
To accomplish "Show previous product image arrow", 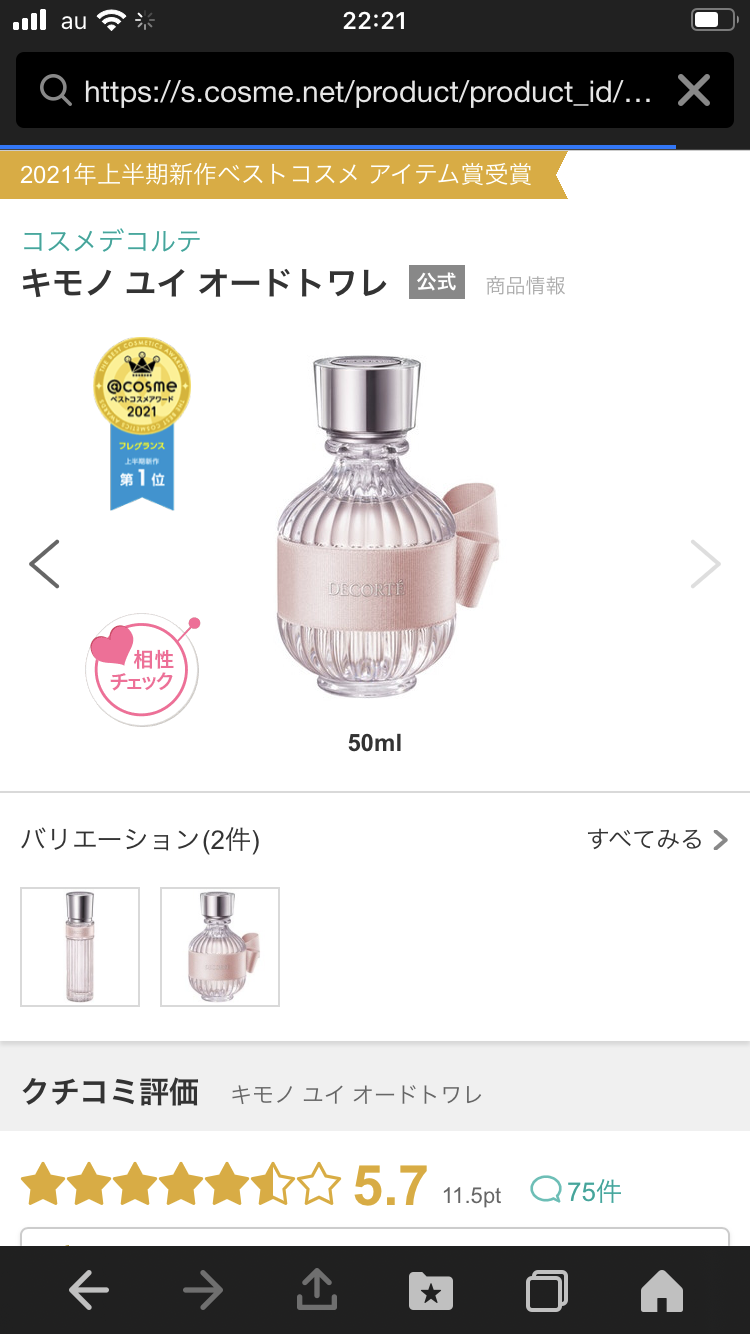I will coord(45,564).
